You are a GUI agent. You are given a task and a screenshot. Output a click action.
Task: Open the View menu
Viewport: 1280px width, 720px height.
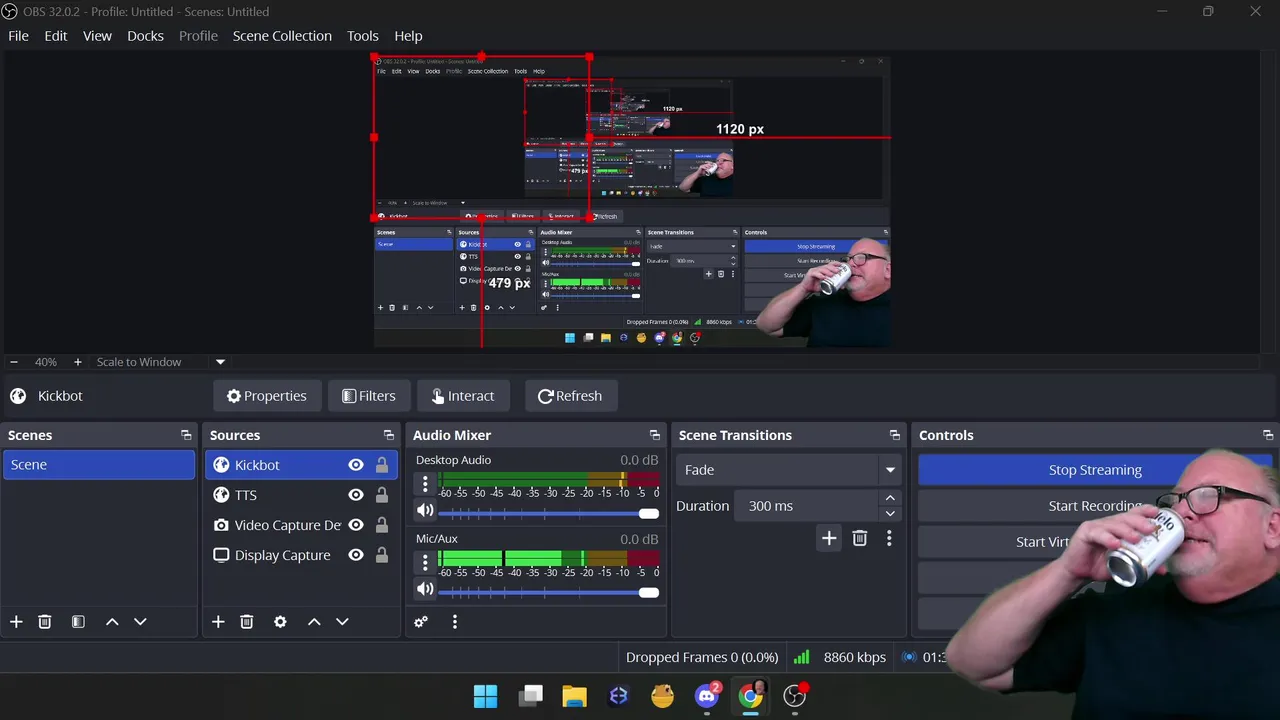97,36
